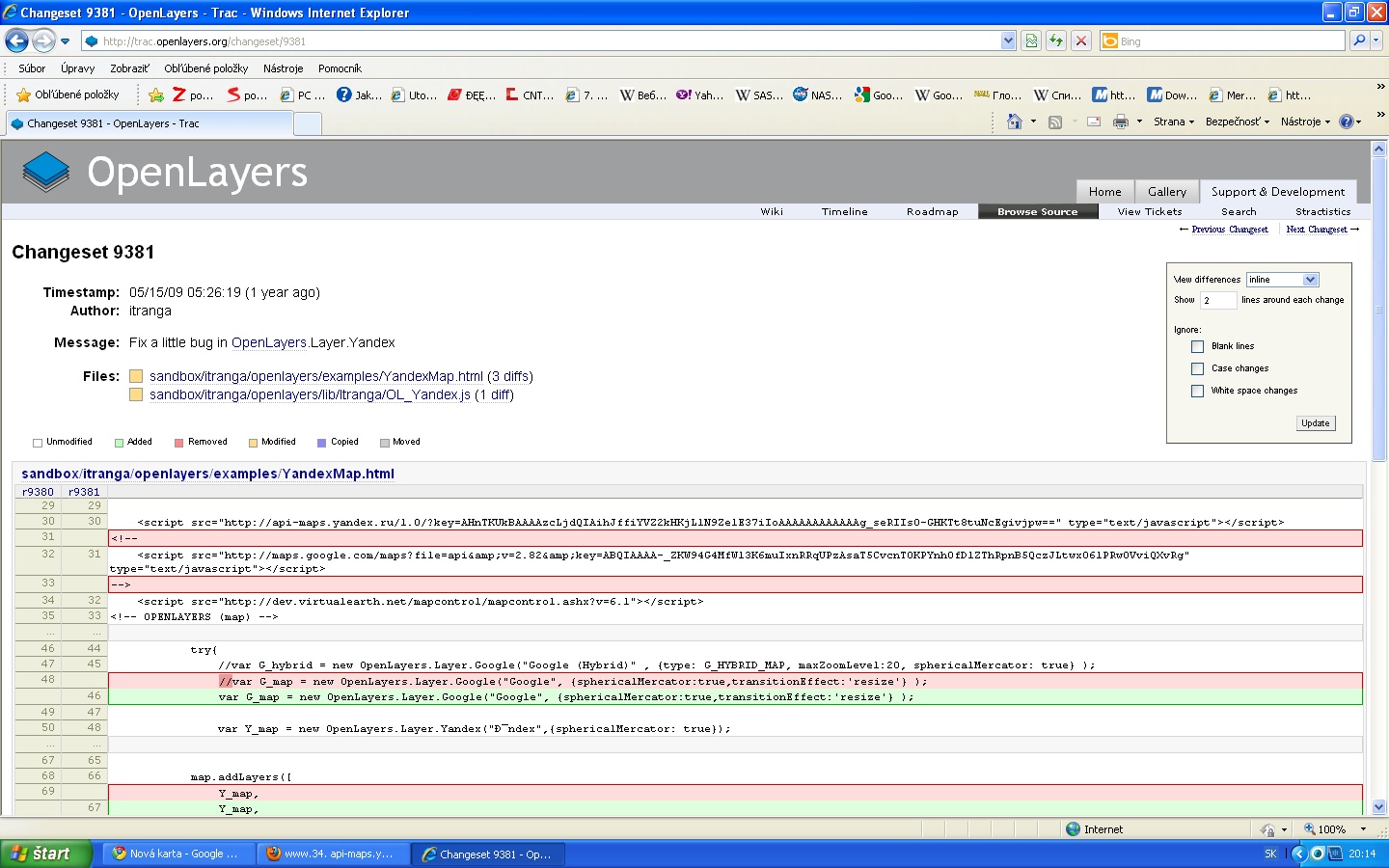Click the Home page icon in command bar

pyautogui.click(x=1014, y=122)
